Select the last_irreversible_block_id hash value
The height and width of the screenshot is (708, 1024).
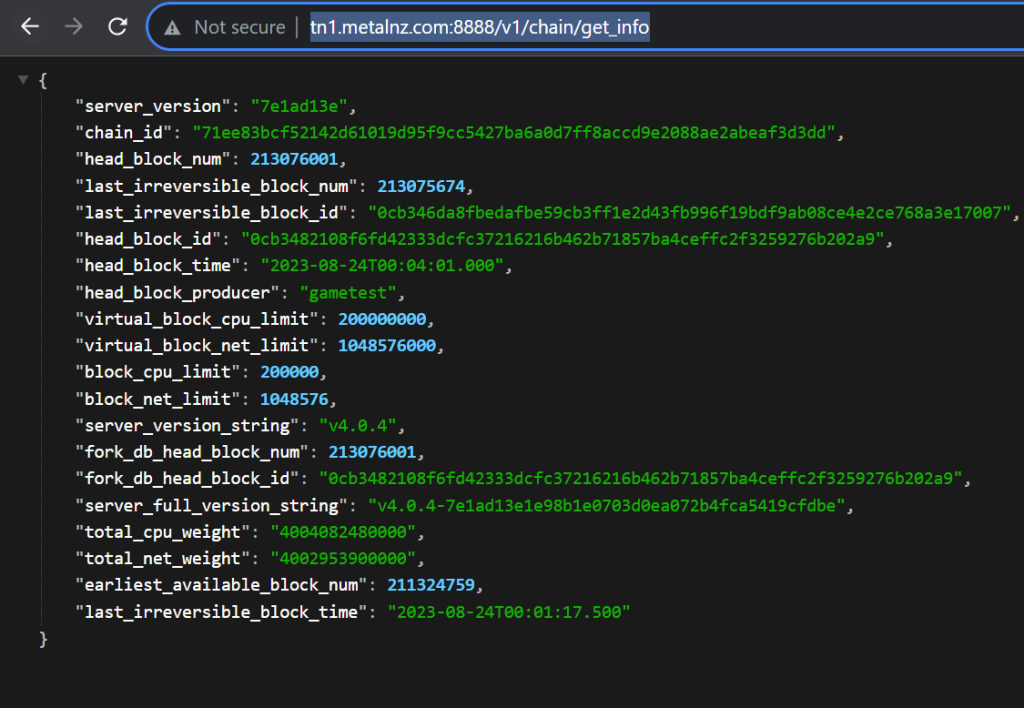pyautogui.click(x=690, y=213)
